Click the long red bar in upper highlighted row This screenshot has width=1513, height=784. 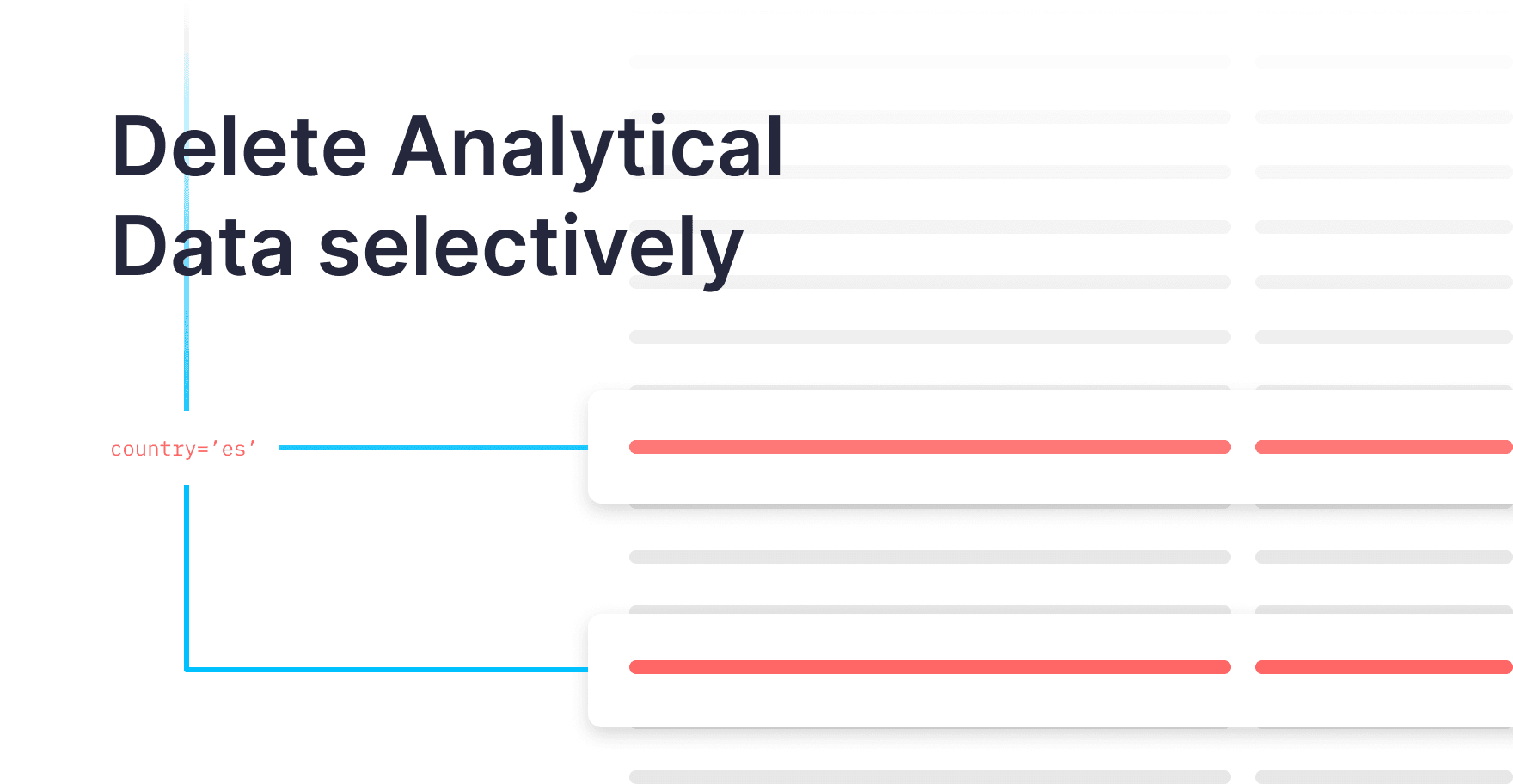point(929,447)
